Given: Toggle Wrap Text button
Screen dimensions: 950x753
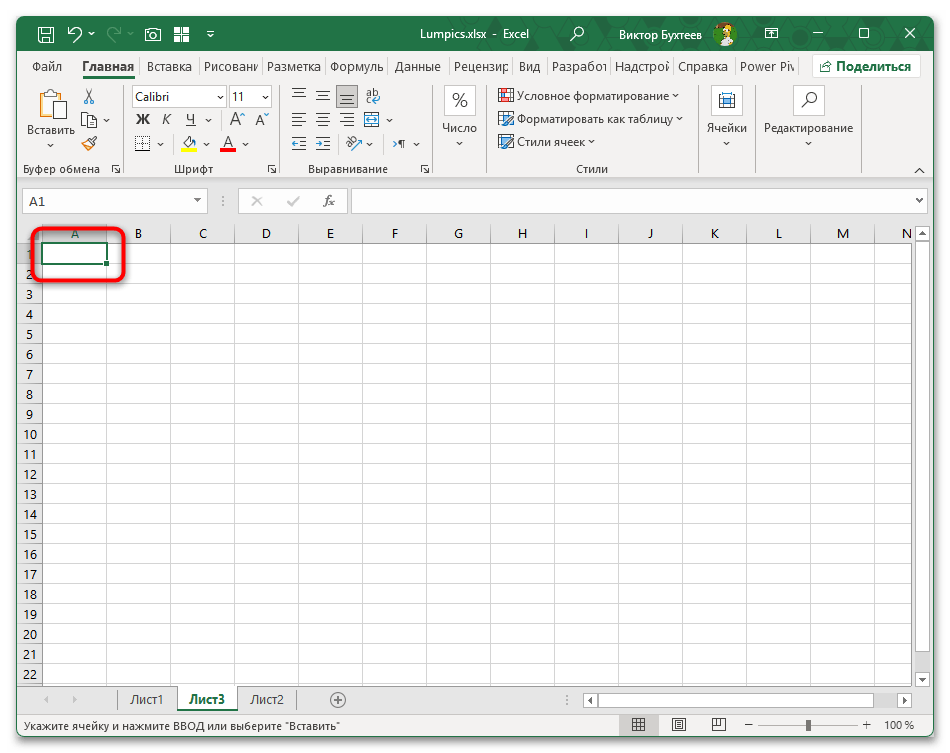Looking at the screenshot, I should click(x=373, y=96).
